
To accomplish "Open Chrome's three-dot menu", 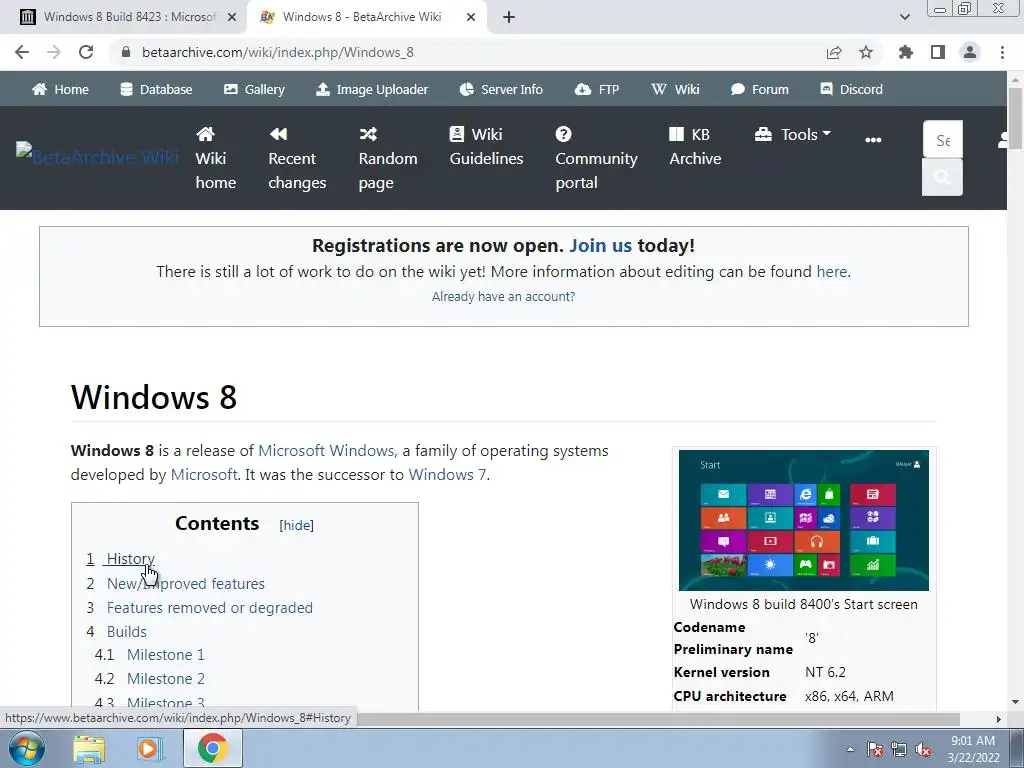I will (x=1002, y=52).
